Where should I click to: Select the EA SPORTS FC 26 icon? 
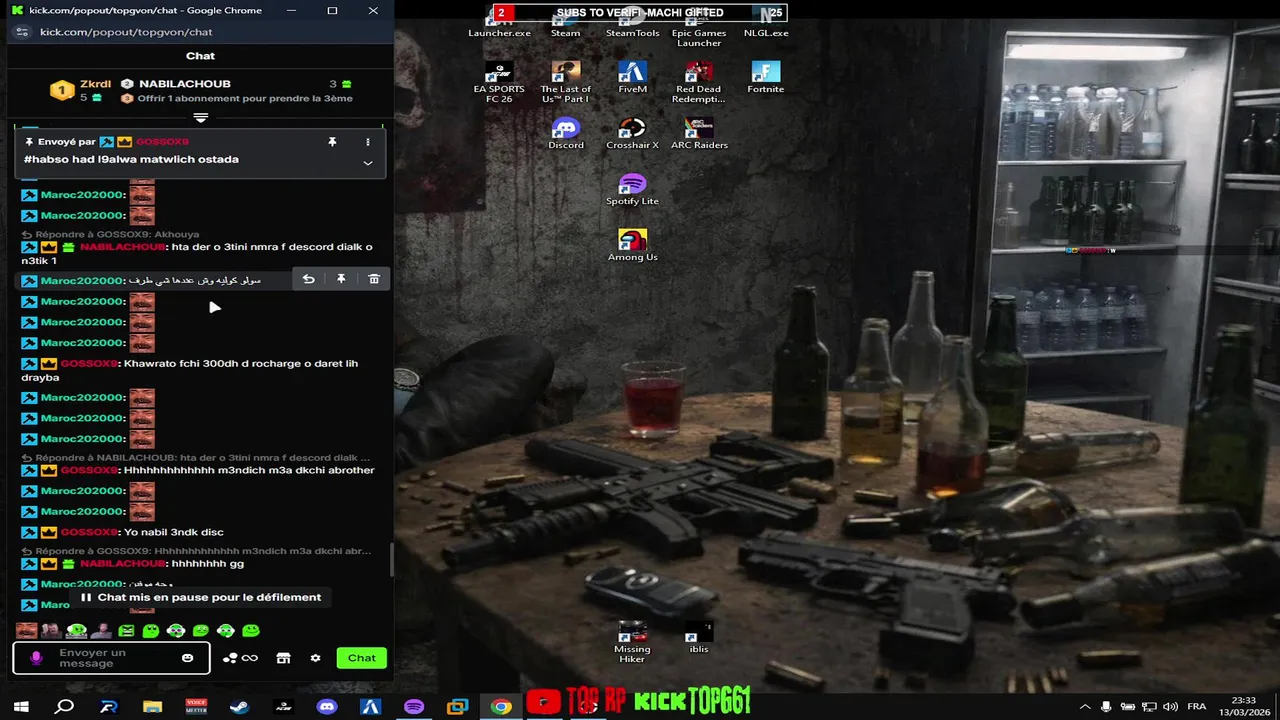pos(499,83)
